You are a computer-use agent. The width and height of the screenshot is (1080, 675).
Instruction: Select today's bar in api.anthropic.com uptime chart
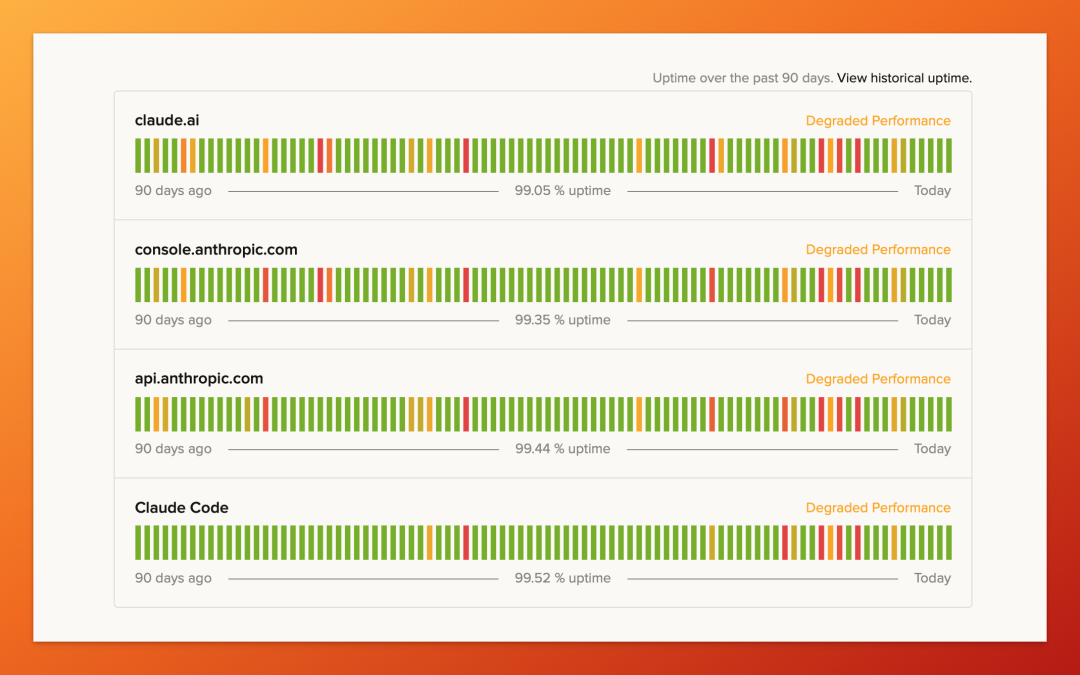tap(949, 414)
